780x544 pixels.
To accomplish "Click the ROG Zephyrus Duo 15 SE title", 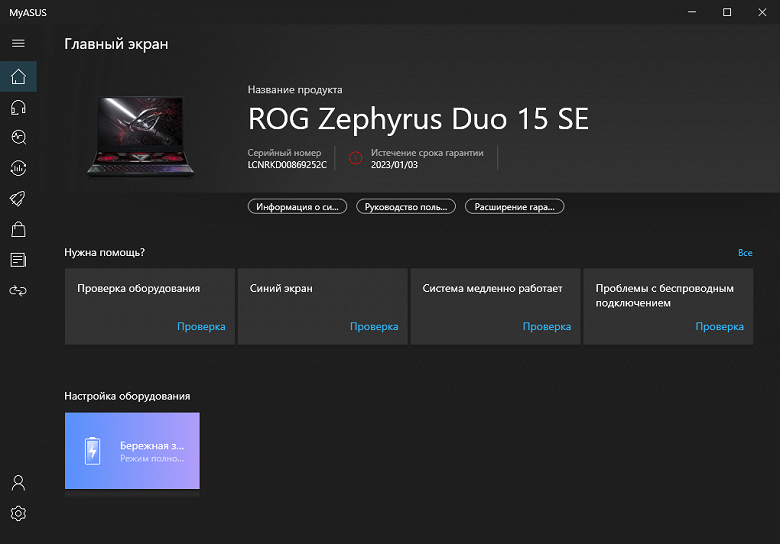I will click(x=418, y=119).
